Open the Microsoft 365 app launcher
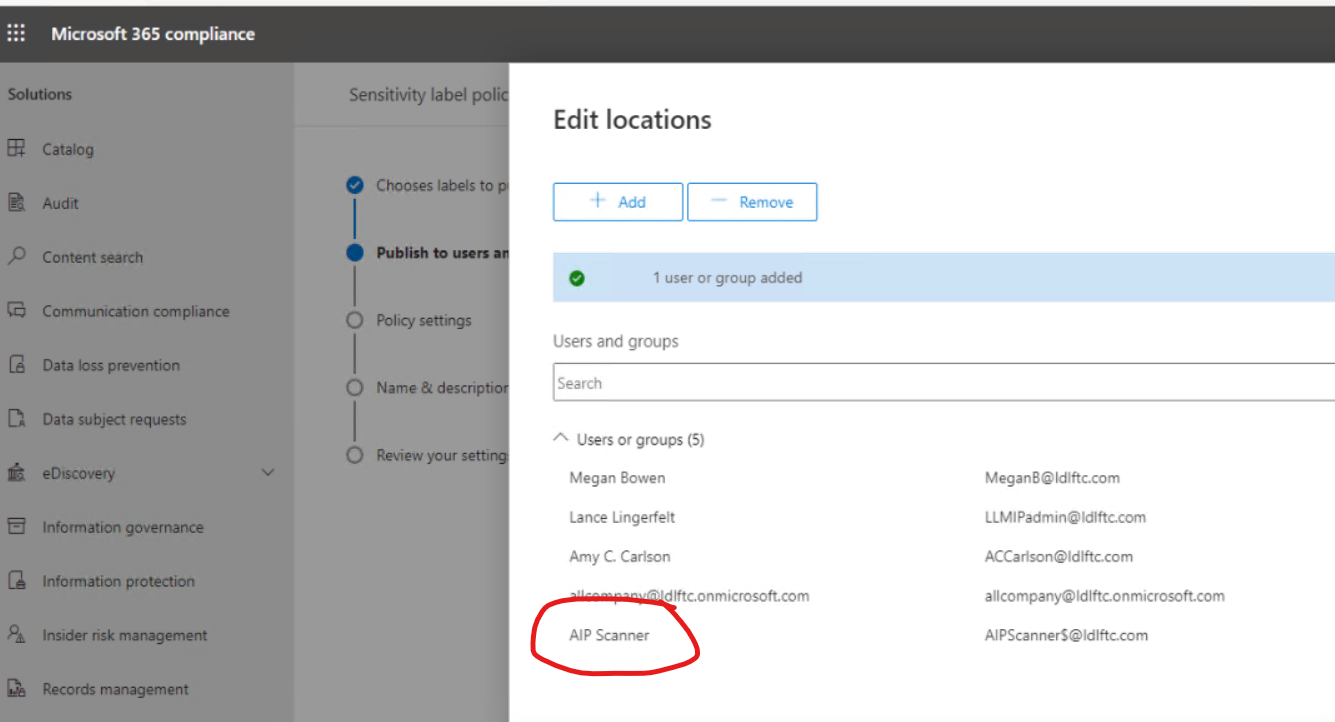Viewport: 1335px width, 722px height. pos(16,32)
